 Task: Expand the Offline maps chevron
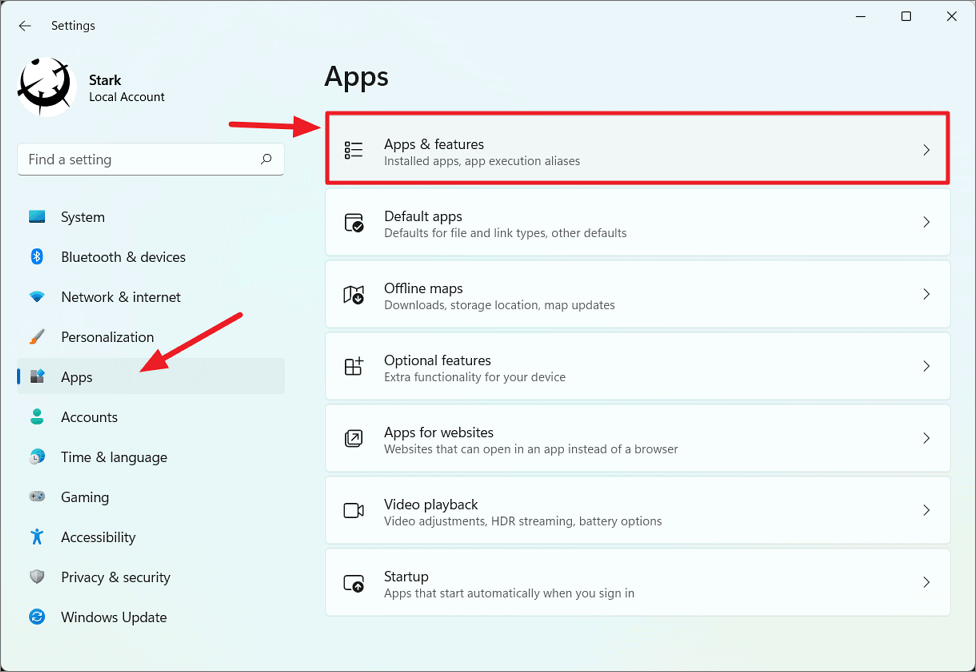pyautogui.click(x=926, y=294)
